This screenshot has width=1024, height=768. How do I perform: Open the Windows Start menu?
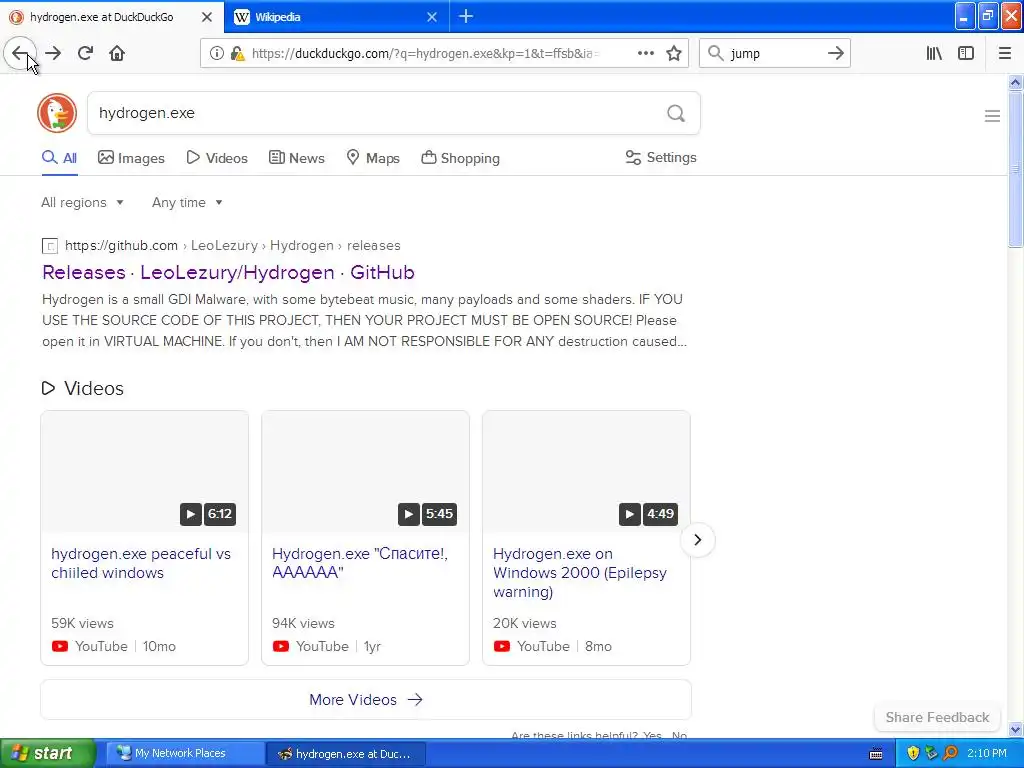(48, 753)
